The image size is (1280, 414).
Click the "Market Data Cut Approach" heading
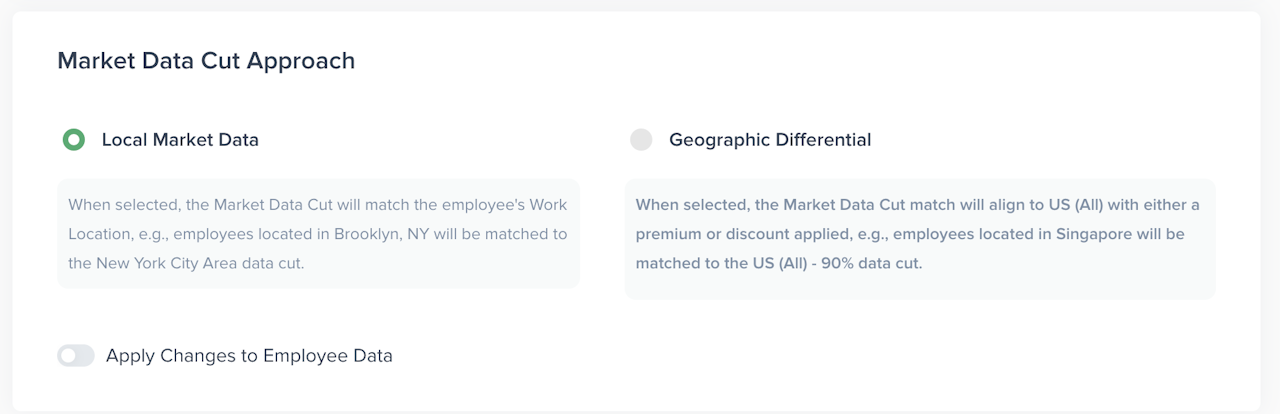(x=206, y=61)
